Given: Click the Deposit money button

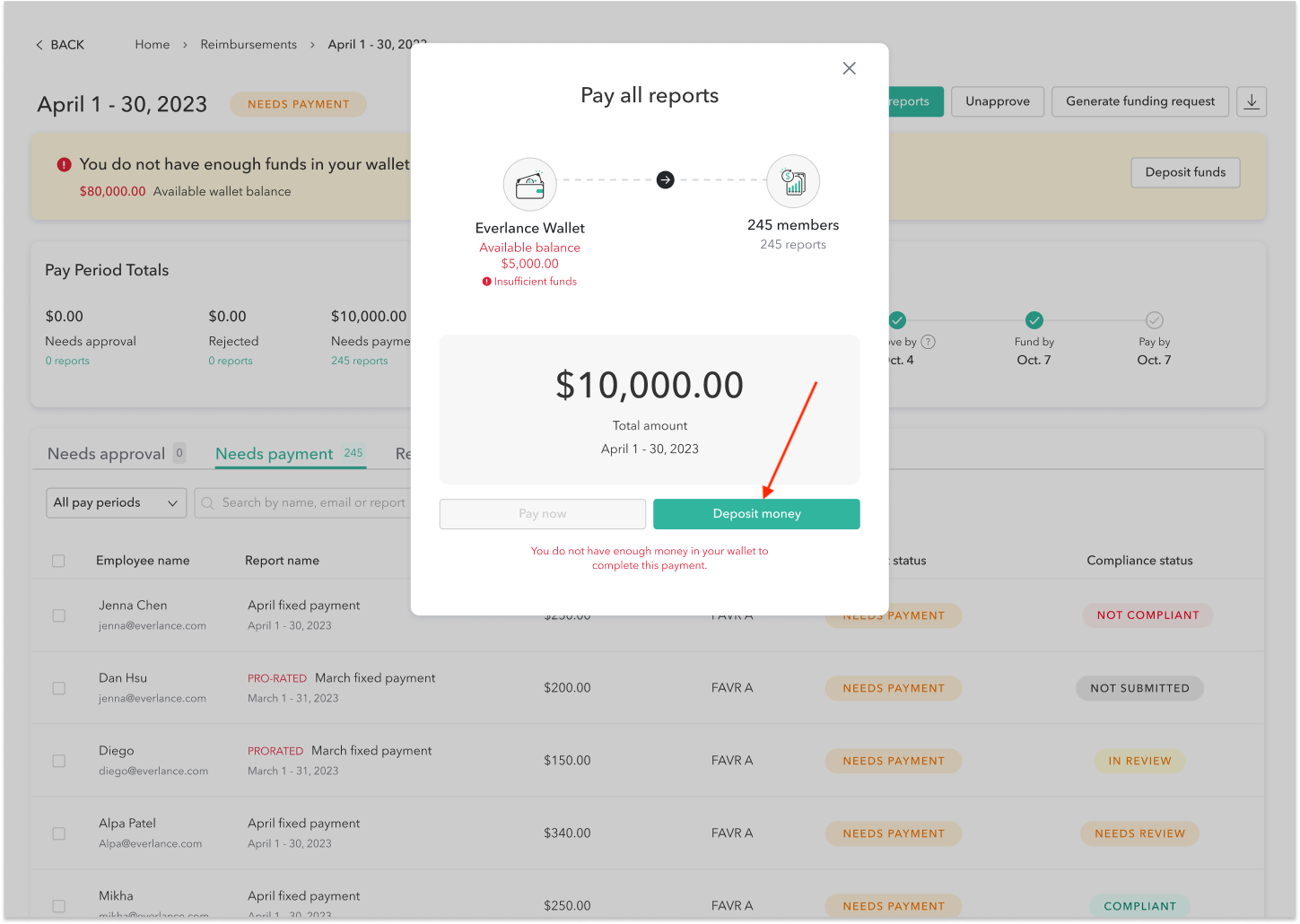Looking at the screenshot, I should coord(756,513).
